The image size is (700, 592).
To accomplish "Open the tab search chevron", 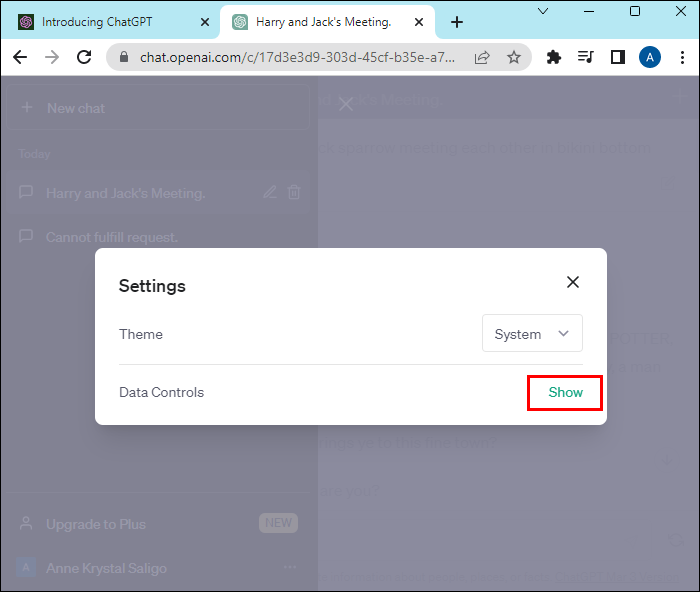I will pyautogui.click(x=543, y=11).
